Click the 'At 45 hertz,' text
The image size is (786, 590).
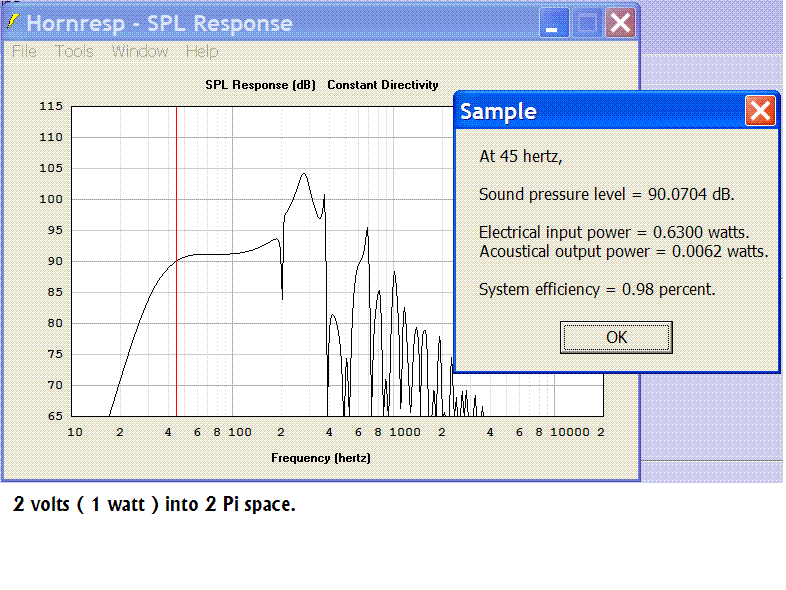click(x=521, y=156)
